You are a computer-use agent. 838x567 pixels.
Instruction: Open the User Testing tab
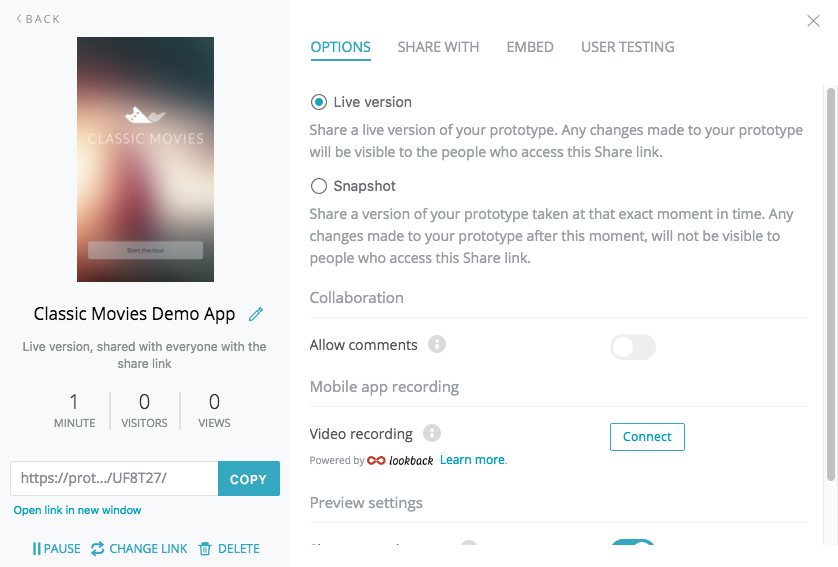click(x=627, y=47)
